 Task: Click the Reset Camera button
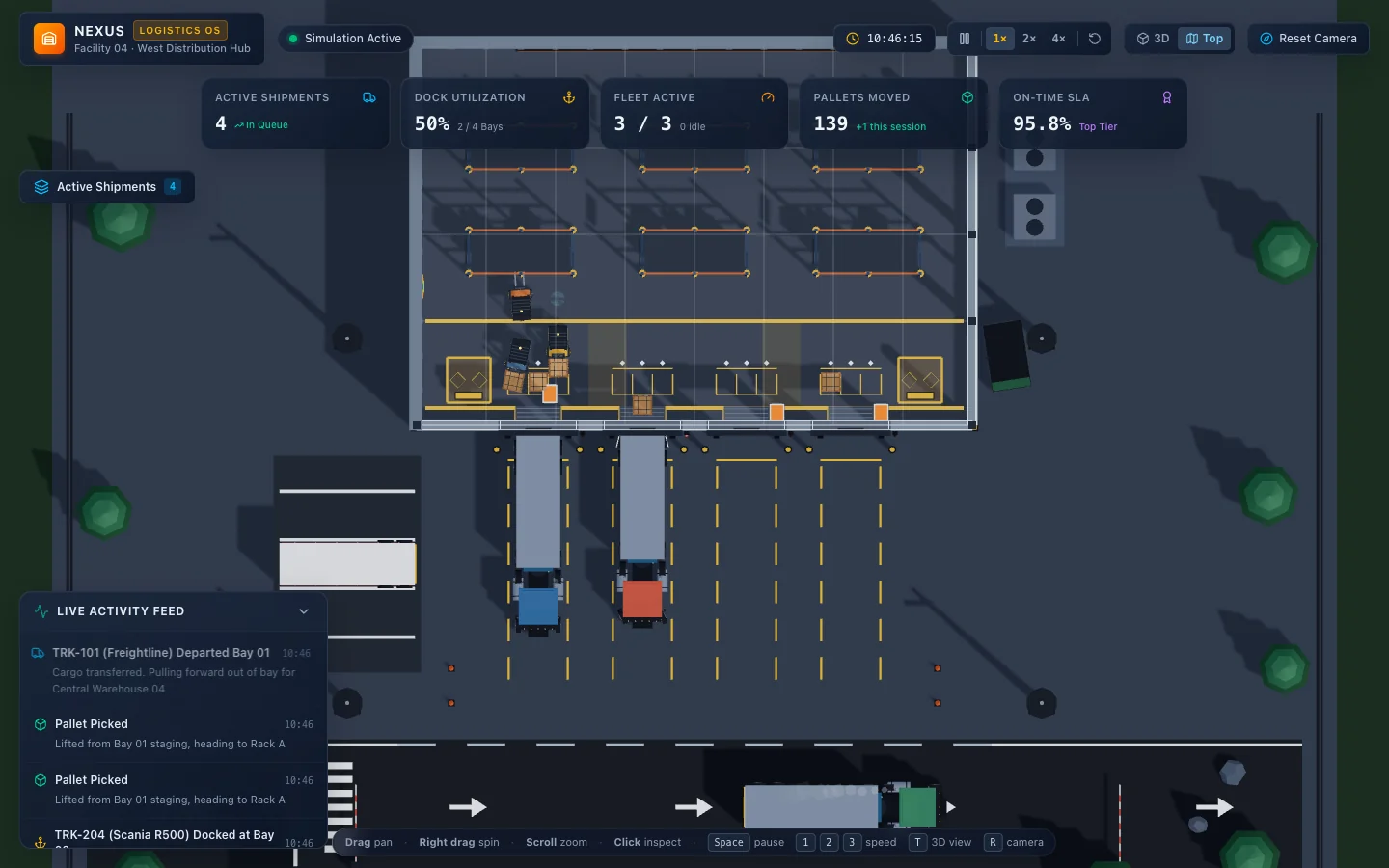pos(1308,39)
